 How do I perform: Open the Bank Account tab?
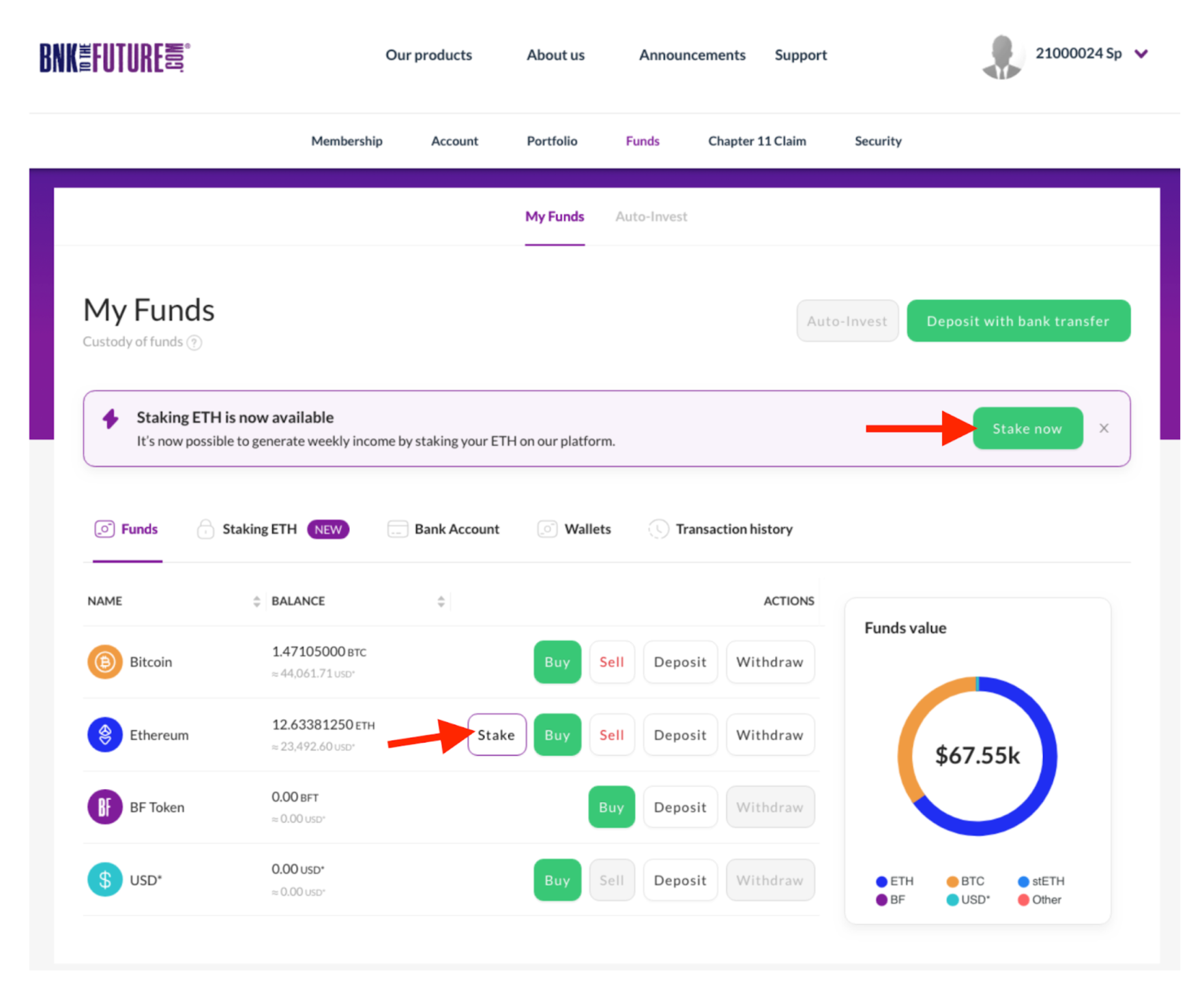443,529
